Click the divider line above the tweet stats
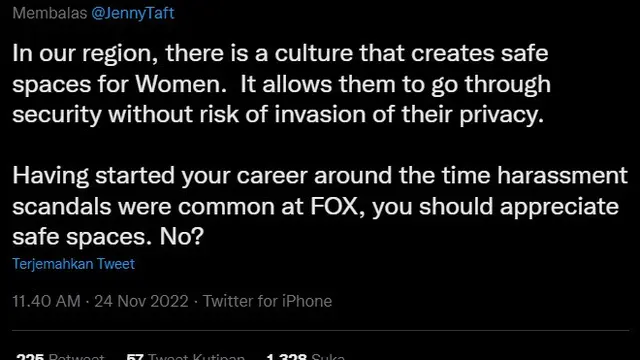The height and width of the screenshot is (360, 640). point(320,330)
